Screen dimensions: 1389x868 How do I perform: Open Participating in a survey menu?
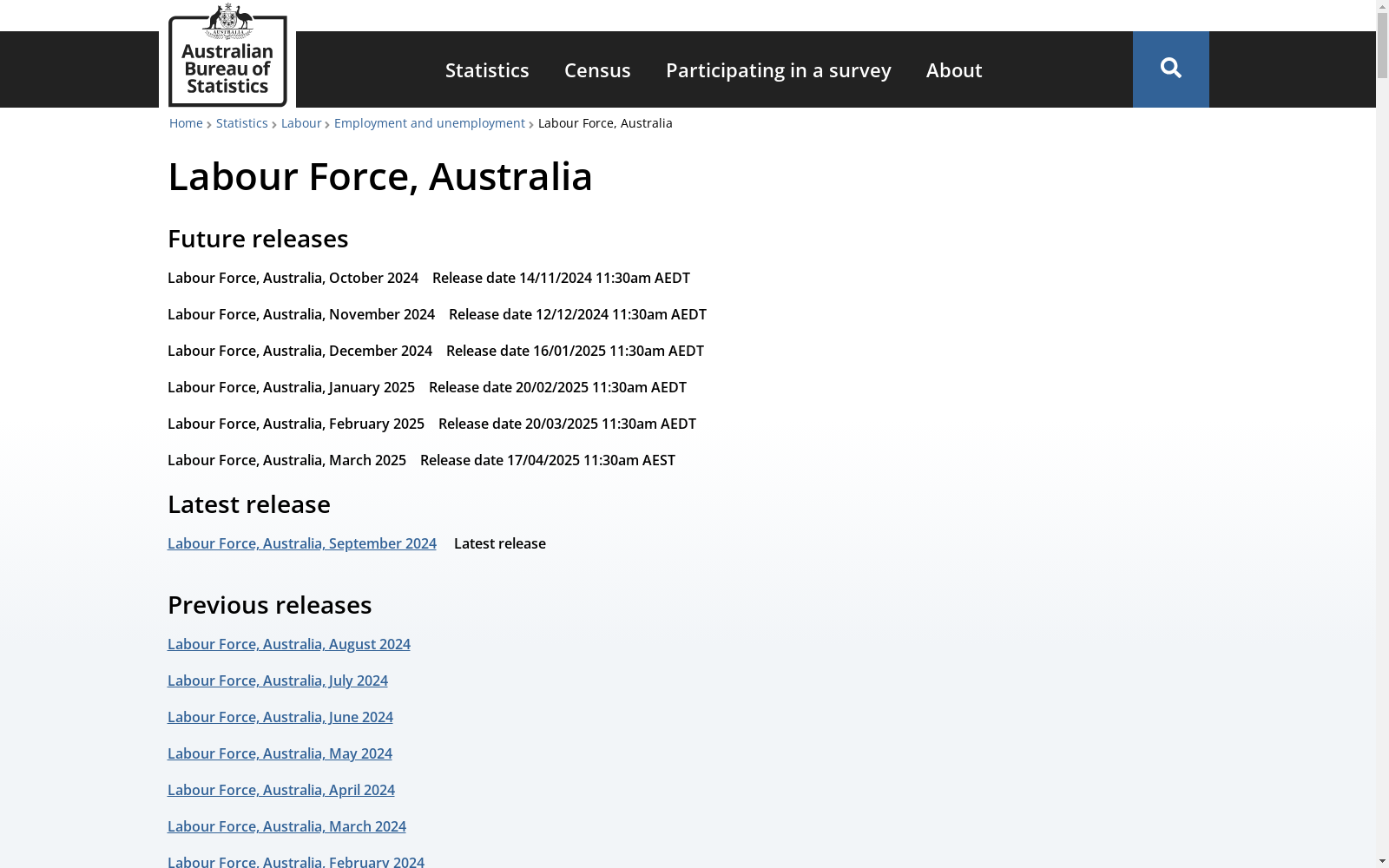[x=778, y=69]
